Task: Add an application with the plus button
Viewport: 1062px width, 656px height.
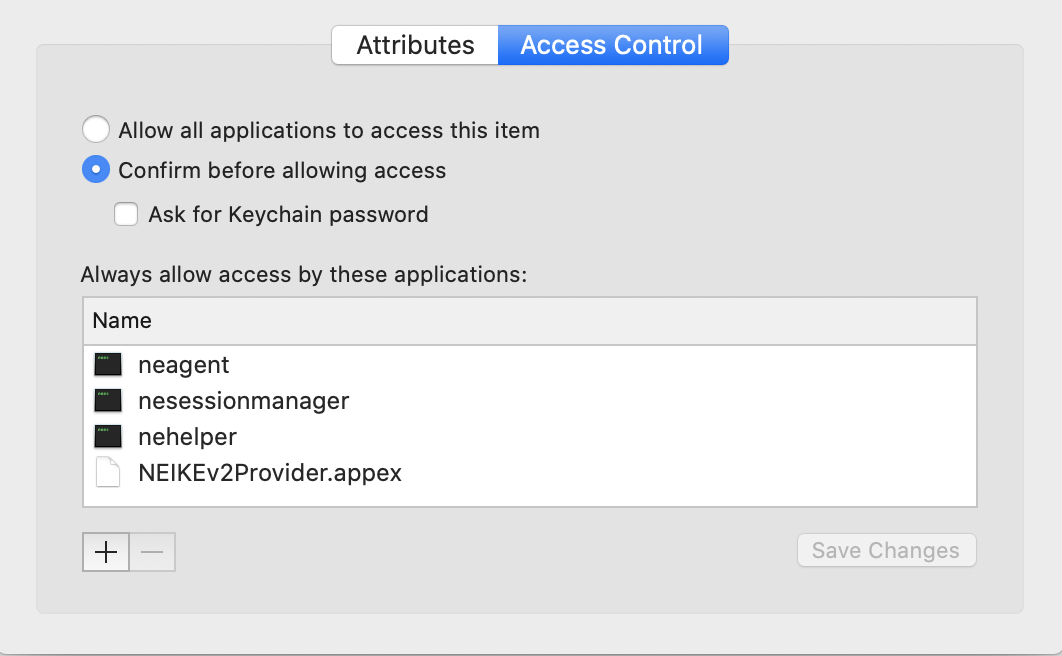Action: coord(106,552)
